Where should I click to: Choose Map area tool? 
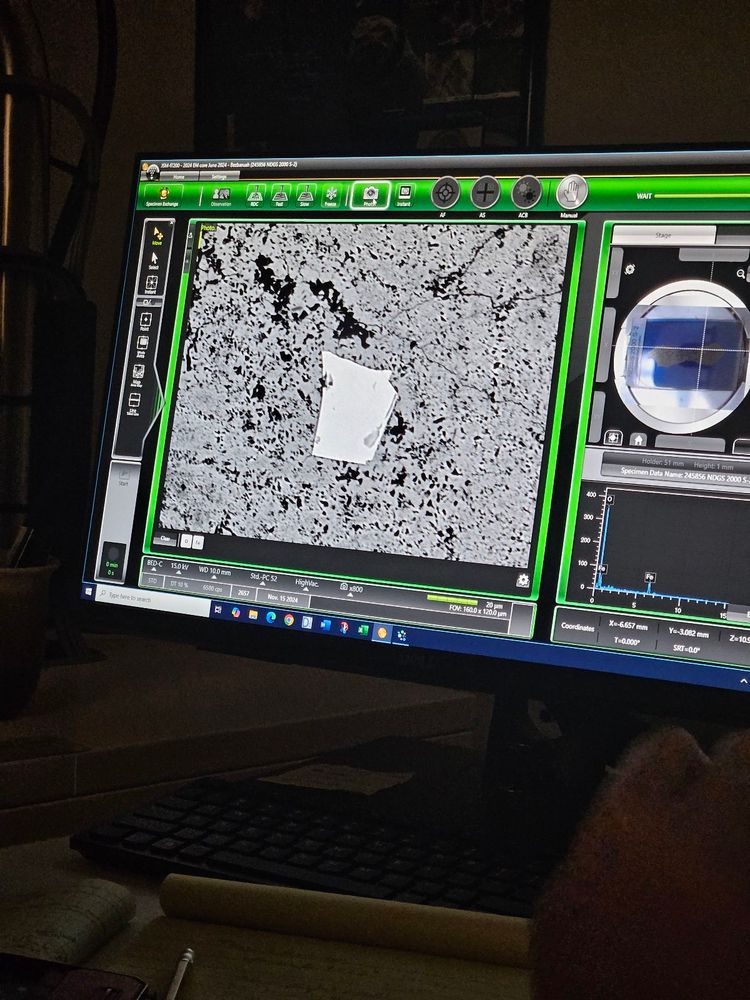coord(138,375)
